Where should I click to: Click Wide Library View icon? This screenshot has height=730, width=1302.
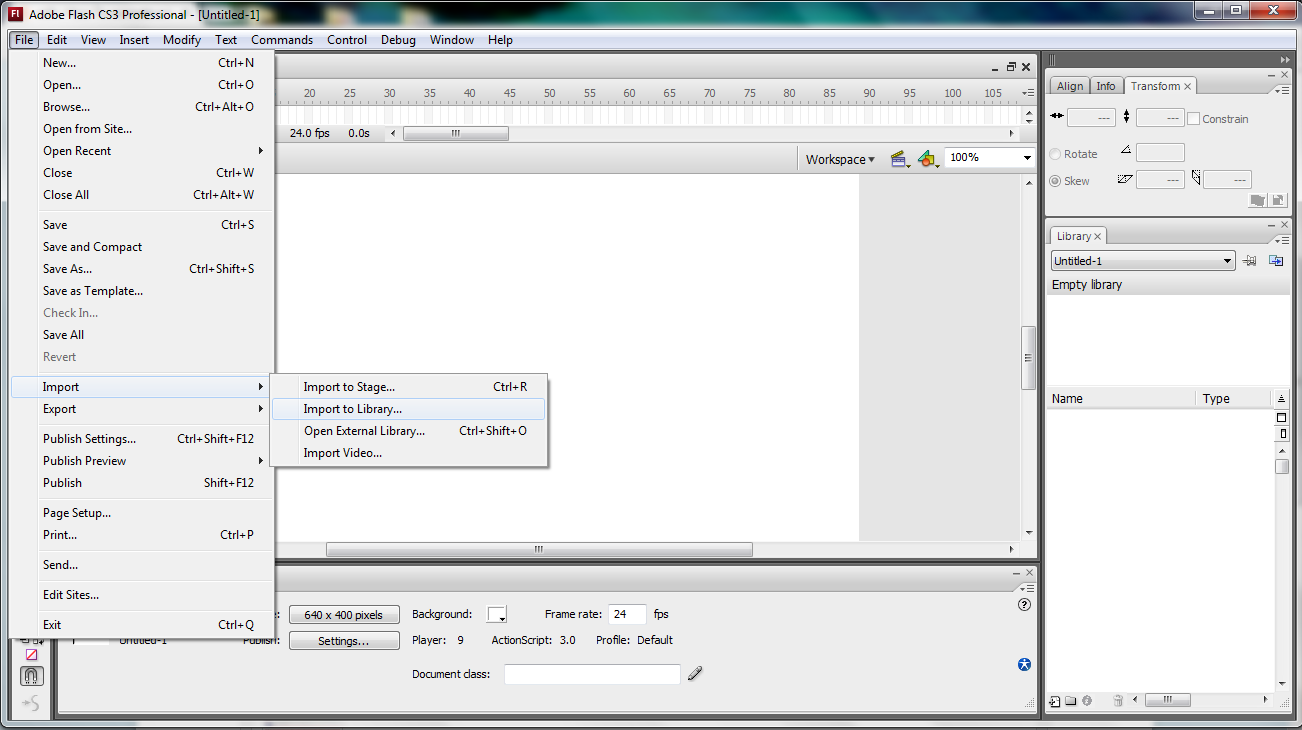click(1282, 418)
